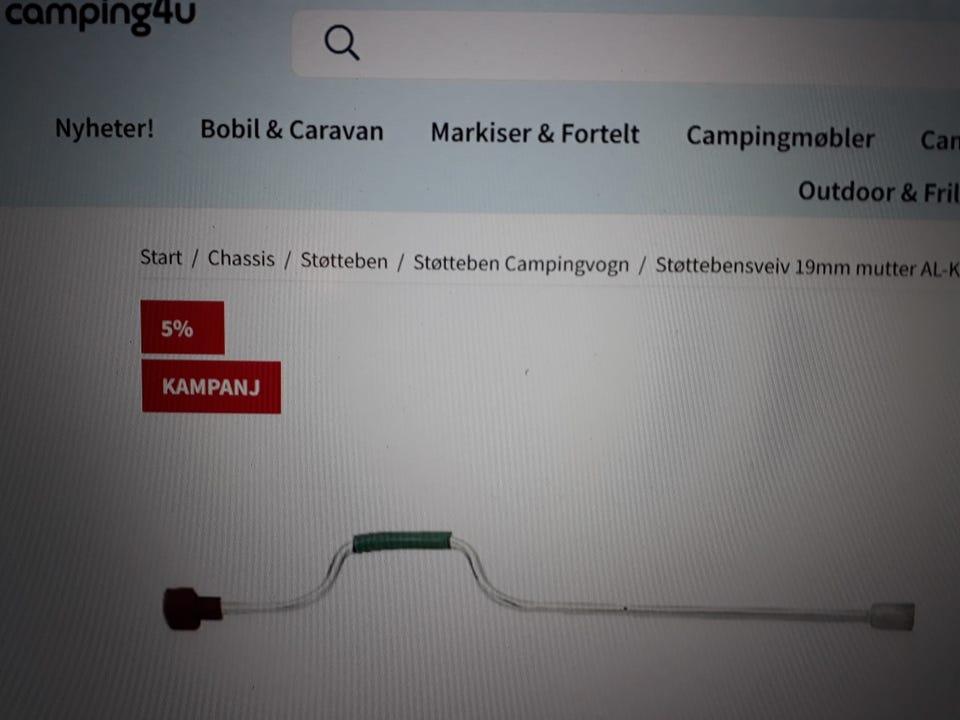Open the Bobil & Caravan menu
Viewport: 960px width, 720px height.
(291, 130)
